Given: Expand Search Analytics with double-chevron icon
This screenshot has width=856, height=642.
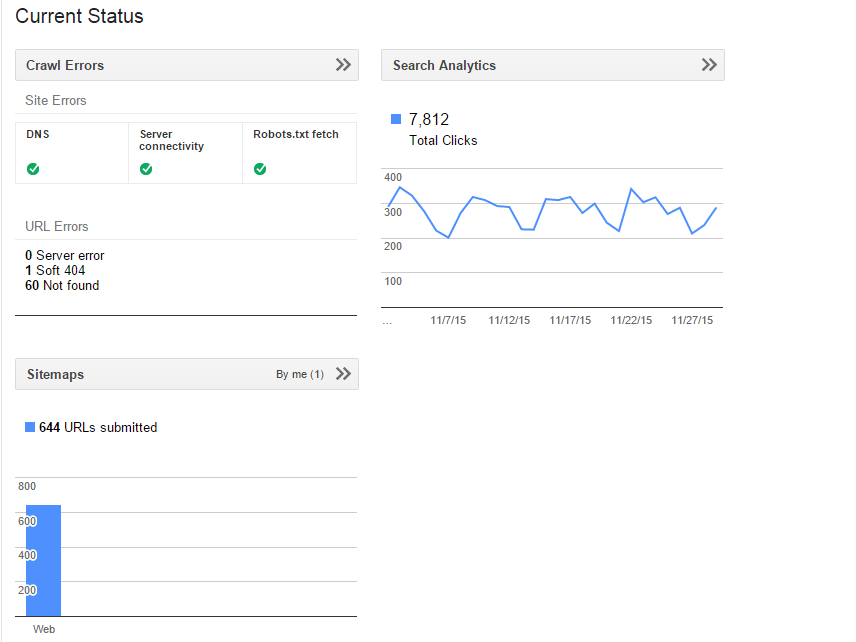Looking at the screenshot, I should [x=709, y=65].
